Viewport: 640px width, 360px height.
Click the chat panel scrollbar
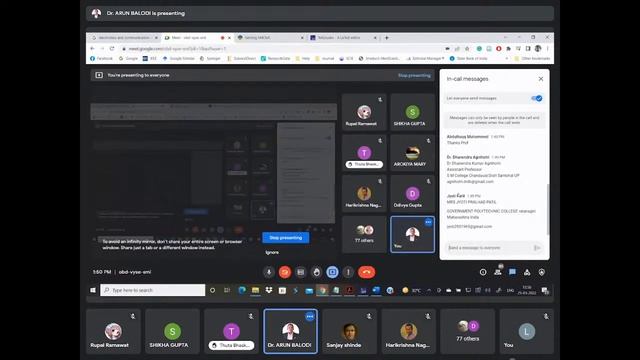point(548,209)
